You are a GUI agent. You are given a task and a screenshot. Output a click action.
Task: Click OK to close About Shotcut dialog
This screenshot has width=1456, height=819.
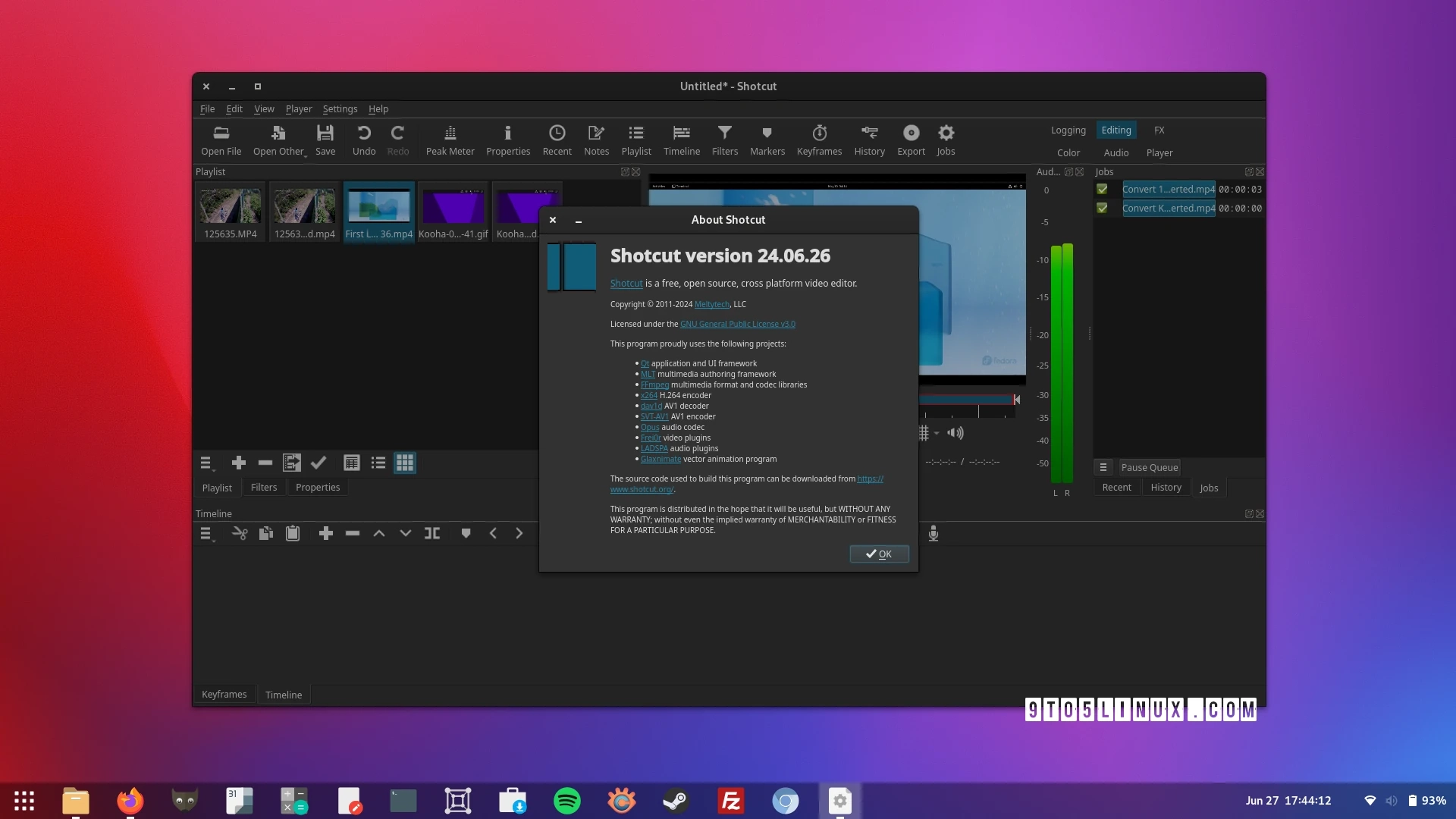[x=879, y=554]
